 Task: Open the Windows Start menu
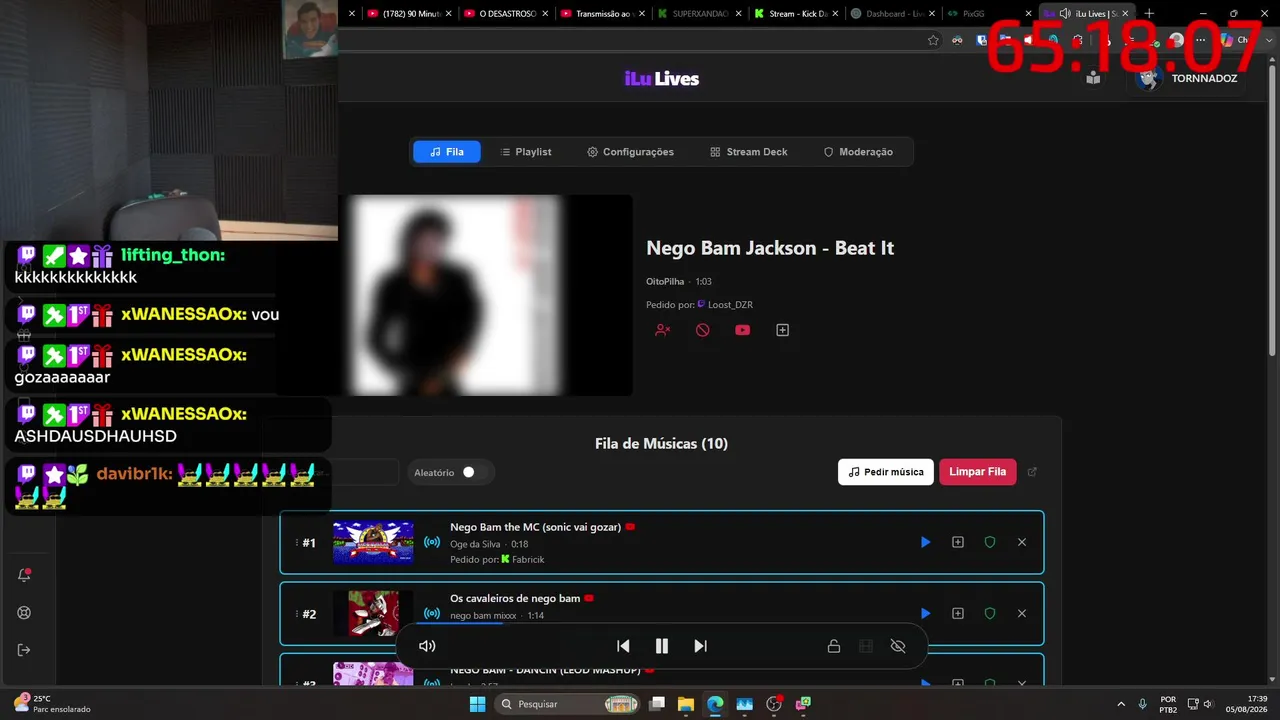[478, 704]
